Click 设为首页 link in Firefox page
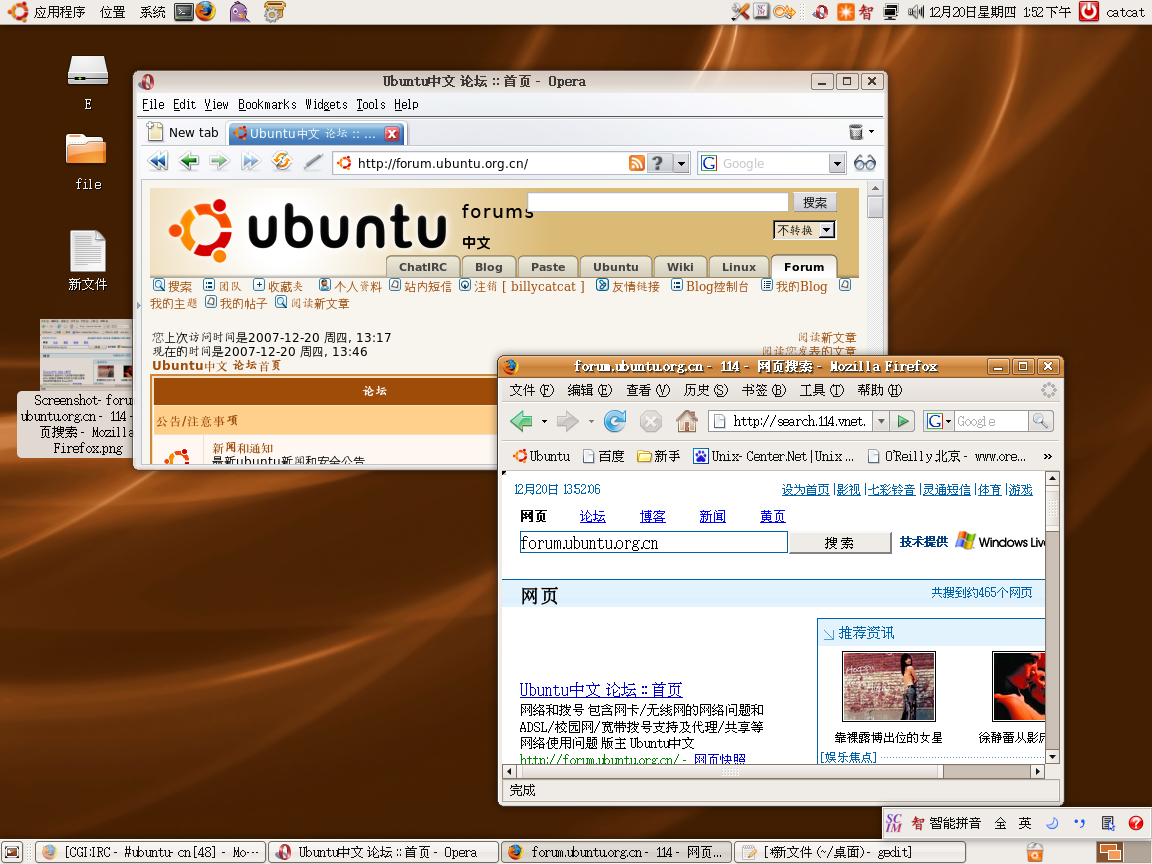Image resolution: width=1152 pixels, height=864 pixels. coord(805,489)
